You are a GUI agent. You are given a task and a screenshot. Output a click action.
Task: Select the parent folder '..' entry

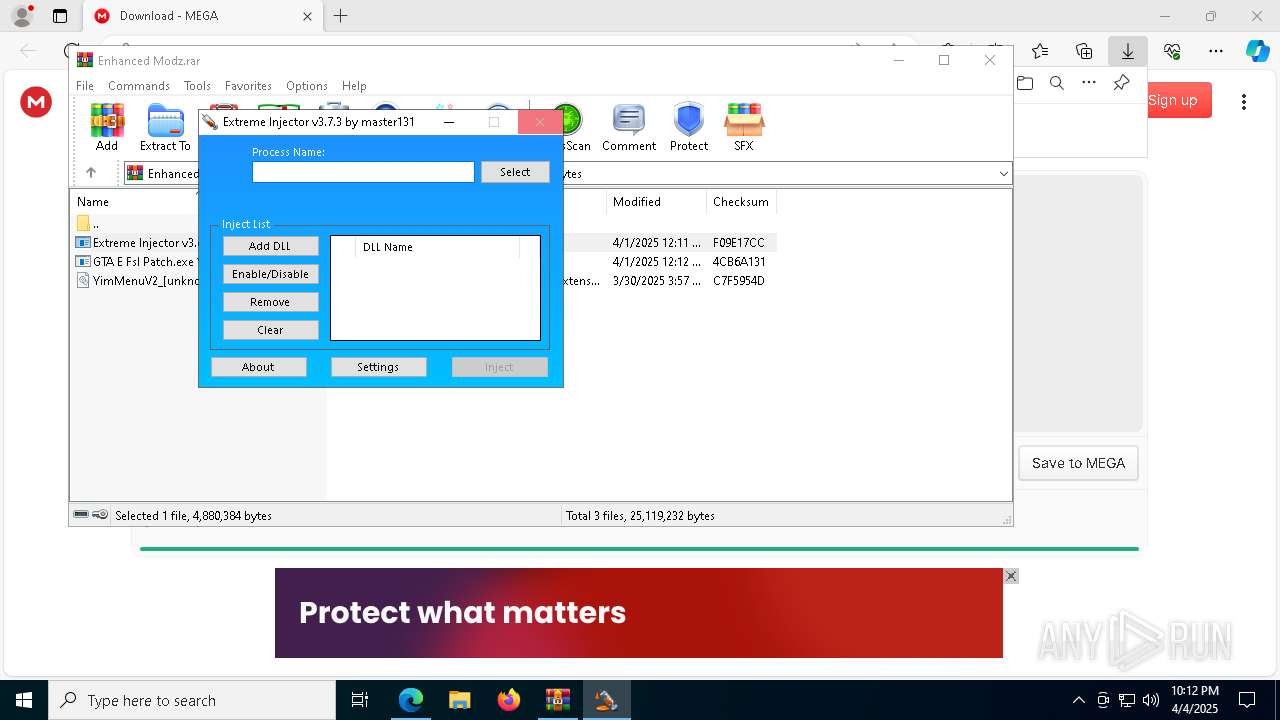tap(95, 224)
